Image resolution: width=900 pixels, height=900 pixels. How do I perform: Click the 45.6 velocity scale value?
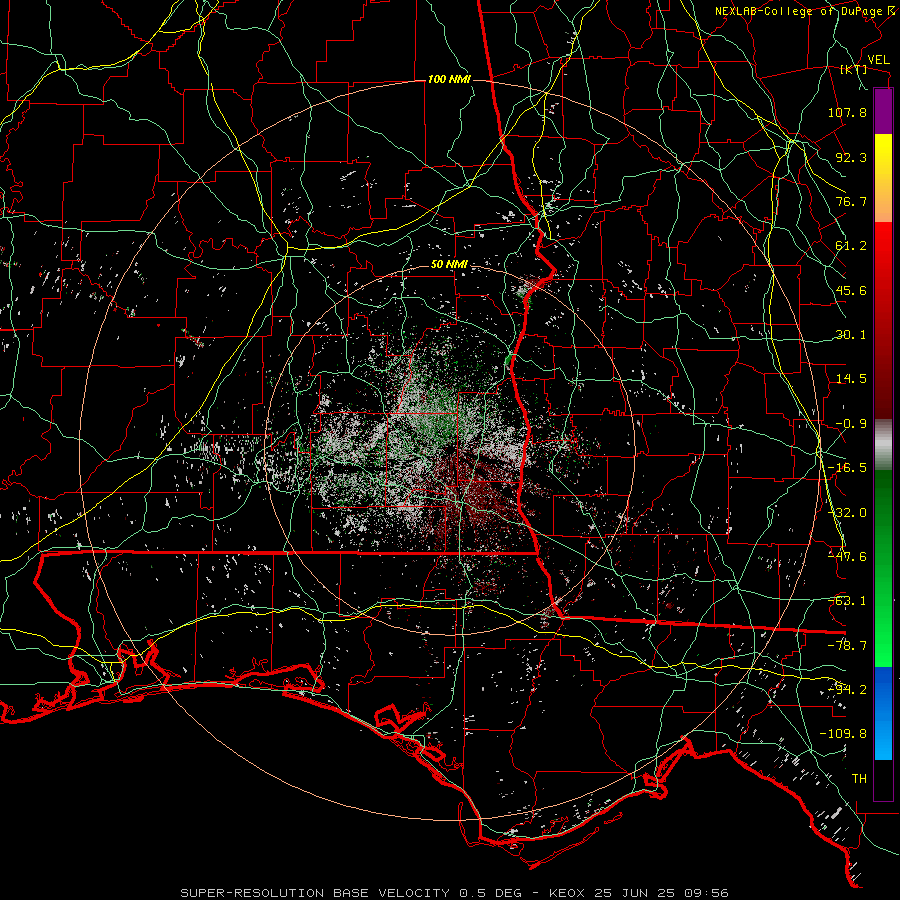coord(851,290)
